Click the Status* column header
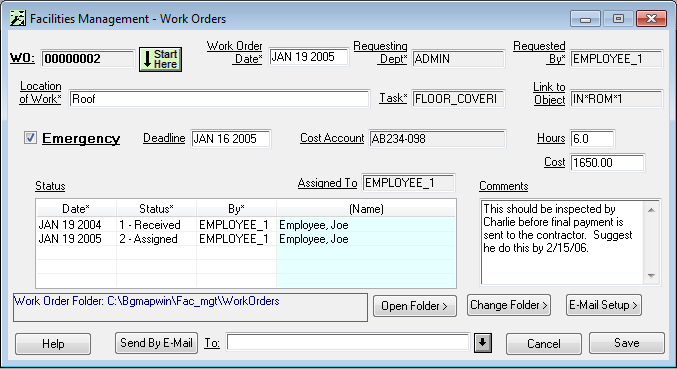Image resolution: width=677 pixels, height=369 pixels. pos(156,209)
